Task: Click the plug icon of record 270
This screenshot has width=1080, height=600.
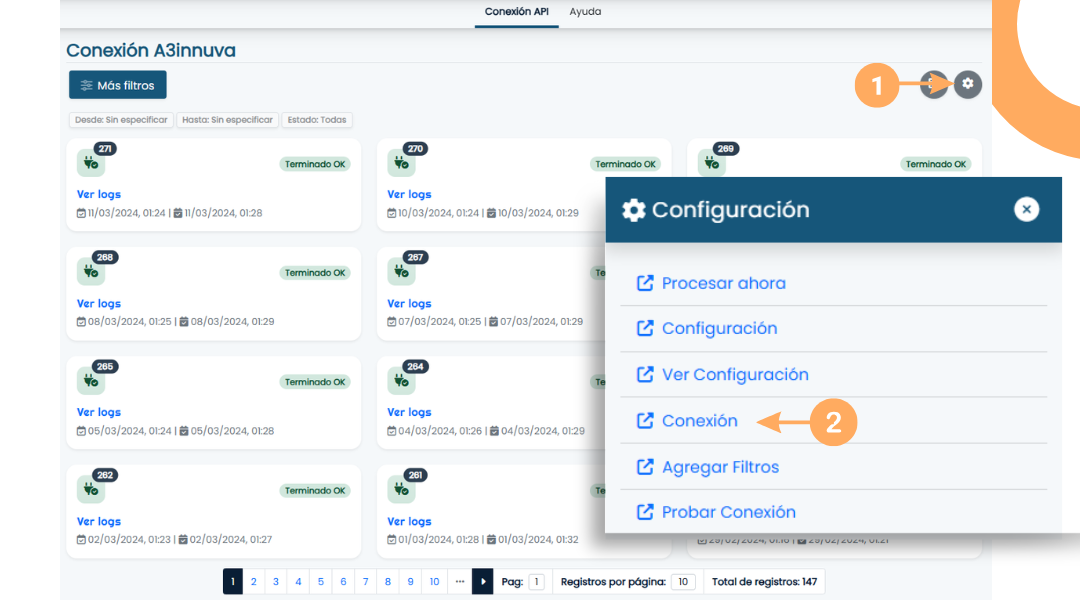Action: (402, 163)
